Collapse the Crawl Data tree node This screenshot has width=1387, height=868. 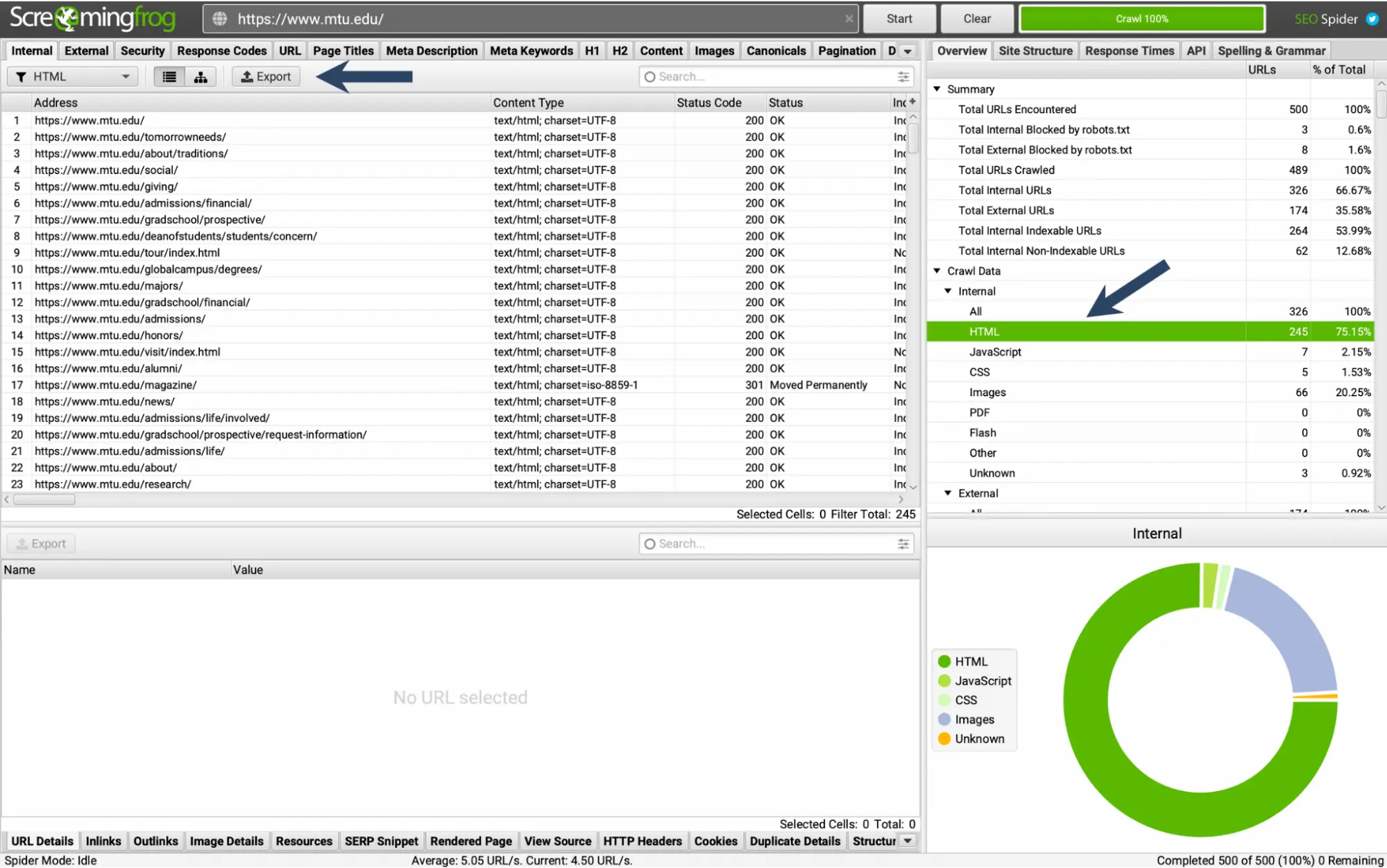[937, 271]
